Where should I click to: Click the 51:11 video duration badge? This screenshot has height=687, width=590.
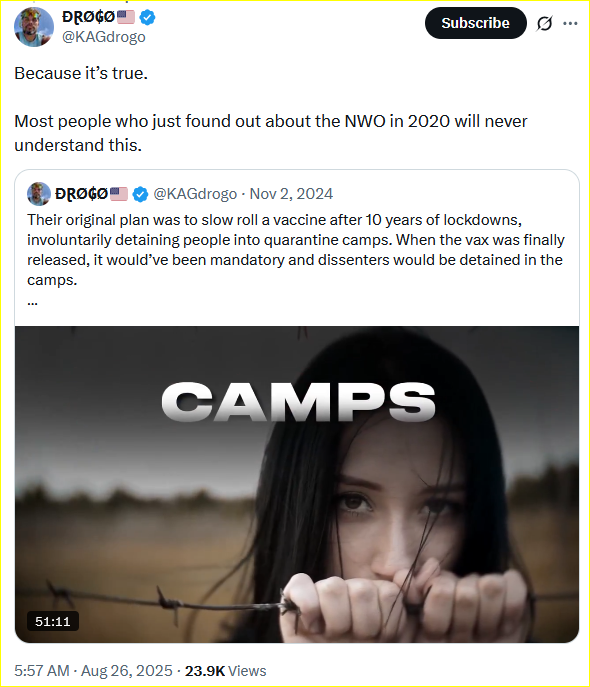(53, 621)
